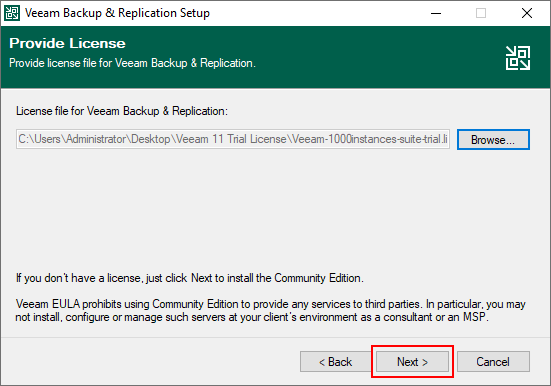551x386 pixels.
Task: Click the 'Provide license file for Veeam' subtitle
Action: [132, 63]
